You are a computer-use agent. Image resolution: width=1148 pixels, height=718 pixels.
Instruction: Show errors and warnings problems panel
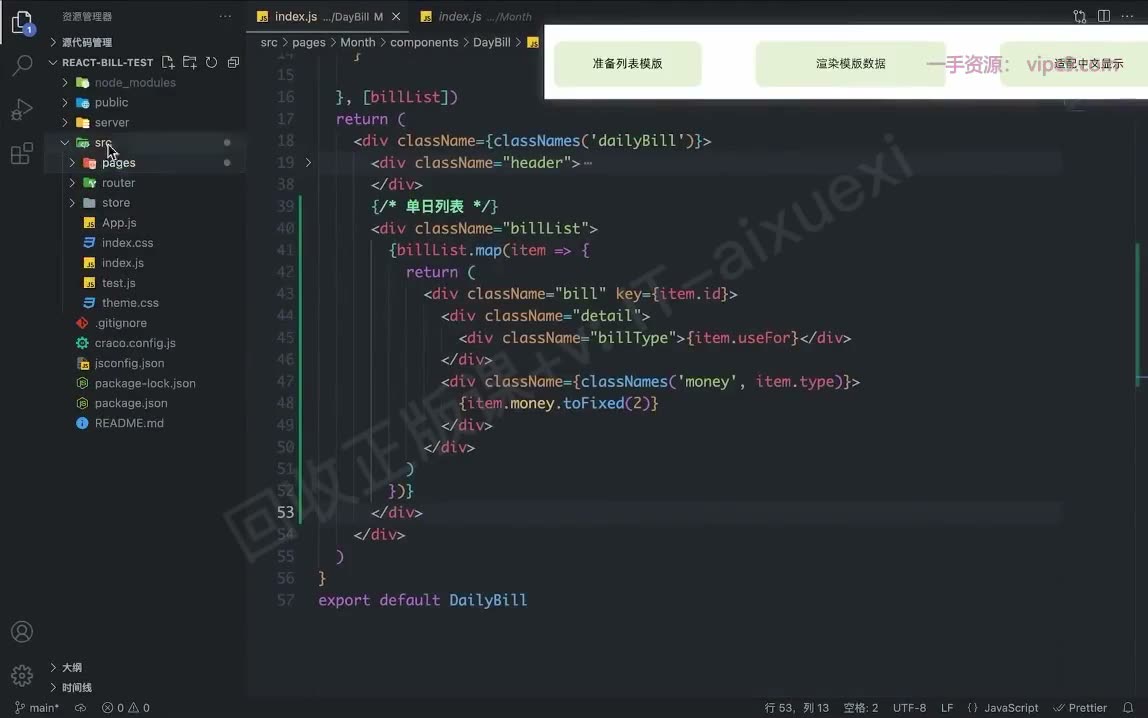pyautogui.click(x=125, y=708)
